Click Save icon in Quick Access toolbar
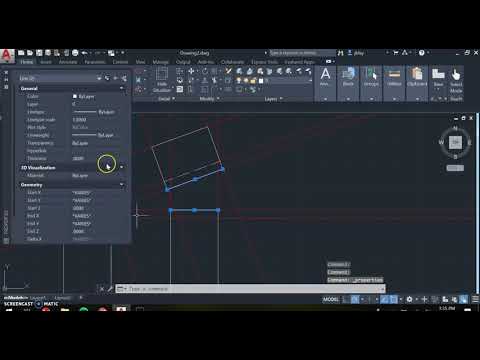The height and width of the screenshot is (360, 480). [39, 53]
